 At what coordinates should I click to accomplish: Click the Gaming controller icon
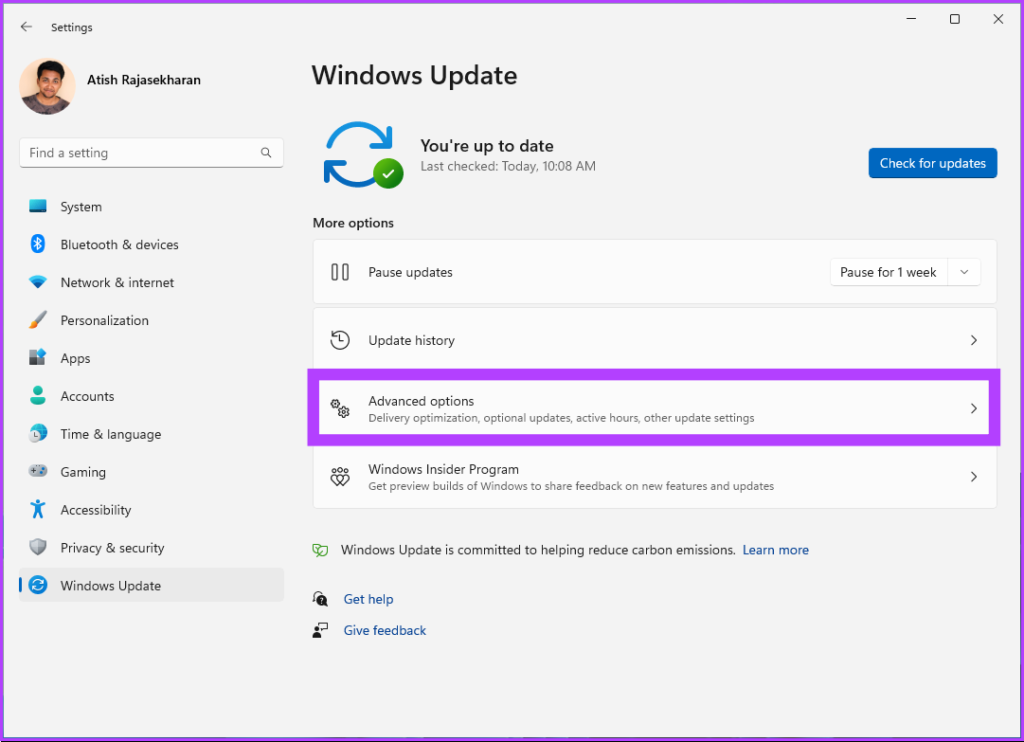pos(38,472)
